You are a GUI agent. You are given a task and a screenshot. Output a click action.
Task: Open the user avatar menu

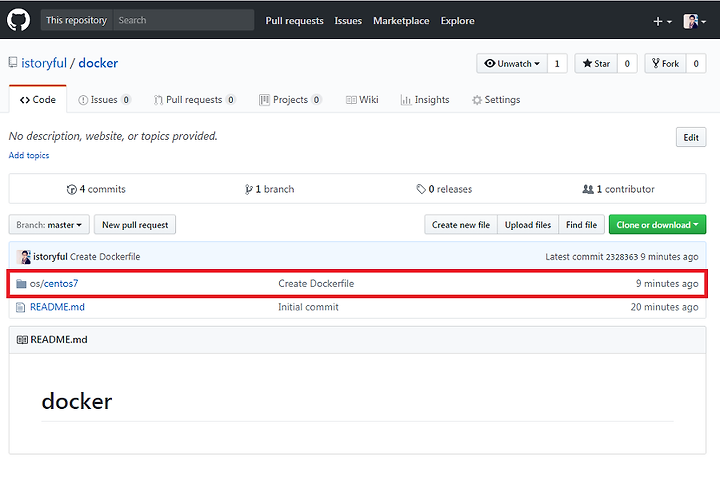click(694, 21)
